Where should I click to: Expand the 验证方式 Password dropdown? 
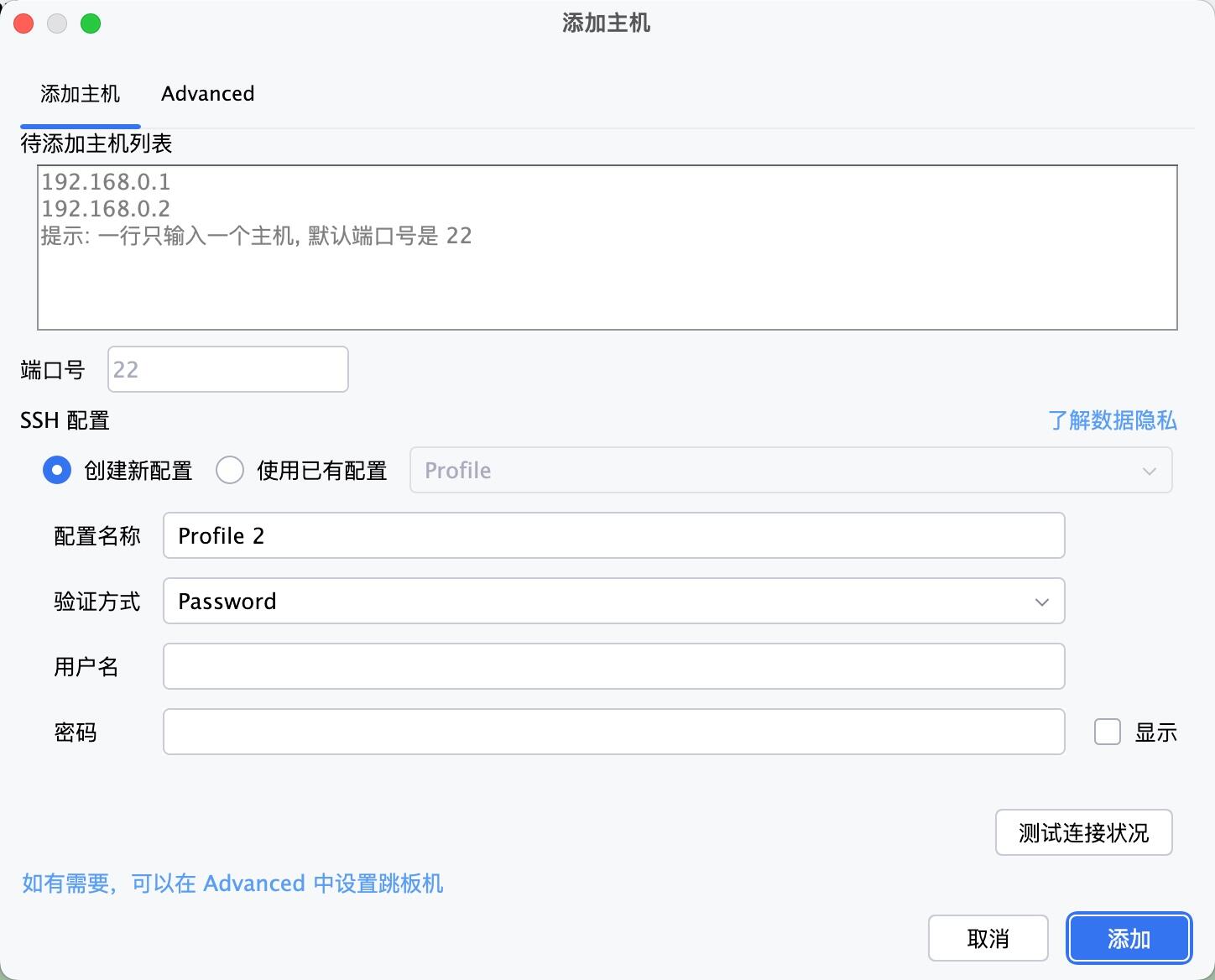pos(613,601)
